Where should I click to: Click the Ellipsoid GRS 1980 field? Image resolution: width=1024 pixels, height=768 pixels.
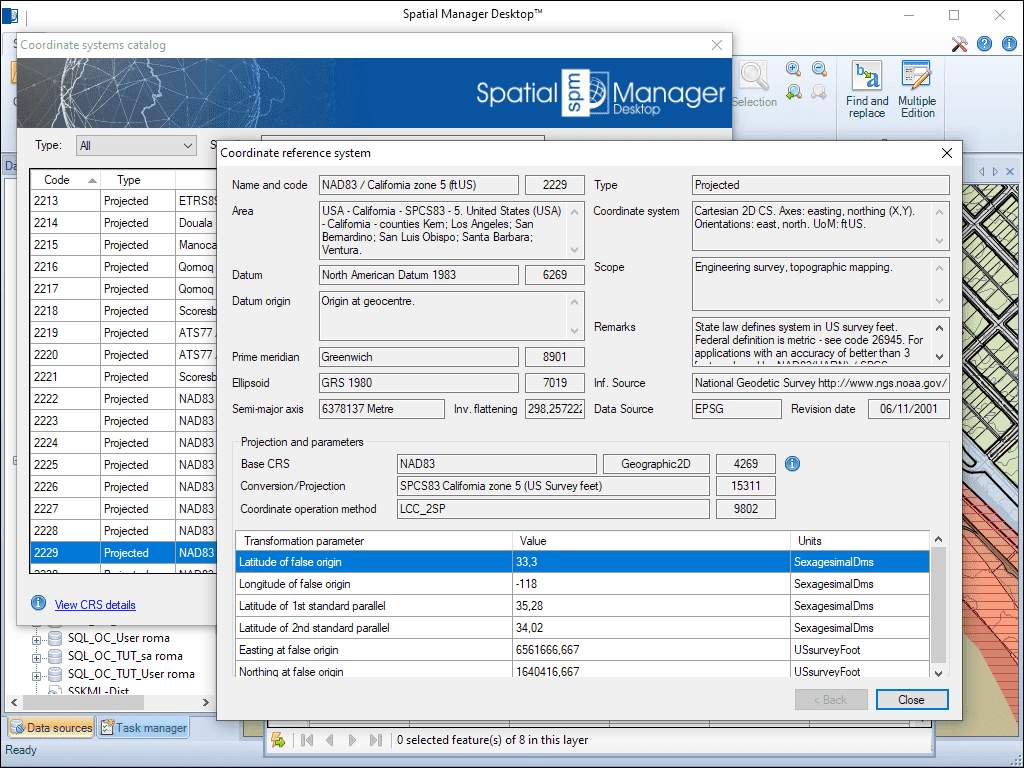pyautogui.click(x=419, y=383)
